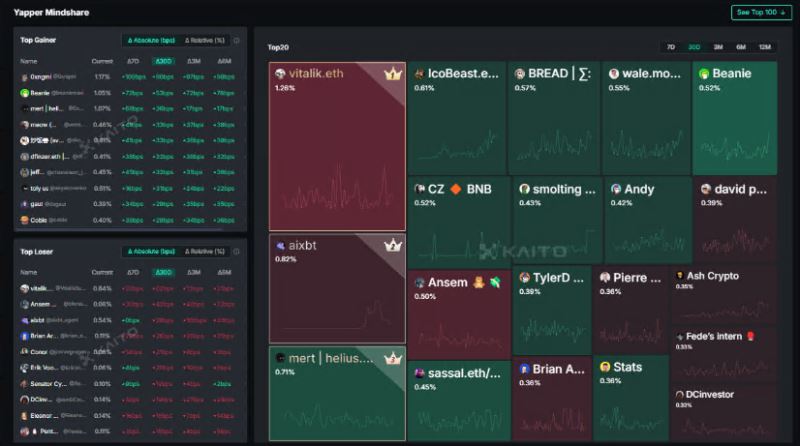800x446 pixels.
Task: Click the Stats avatar icon in the treemap
Action: 604,367
